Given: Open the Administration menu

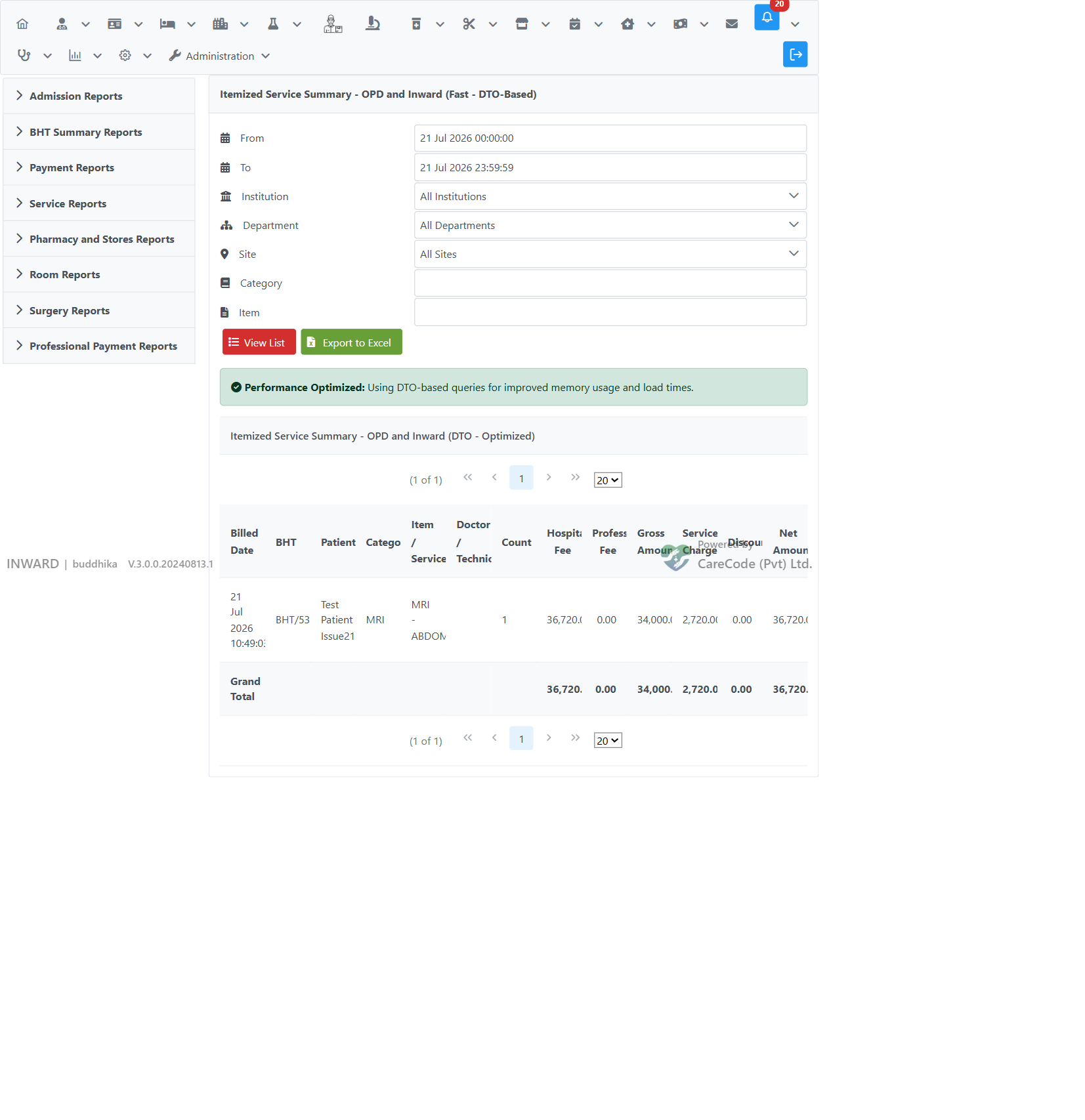Looking at the screenshot, I should click(x=219, y=56).
